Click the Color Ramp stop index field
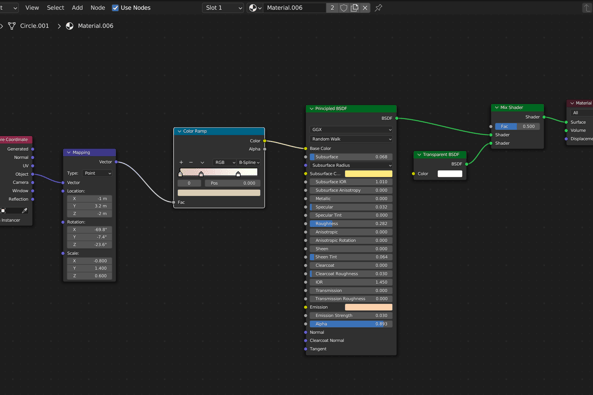 [x=189, y=183]
